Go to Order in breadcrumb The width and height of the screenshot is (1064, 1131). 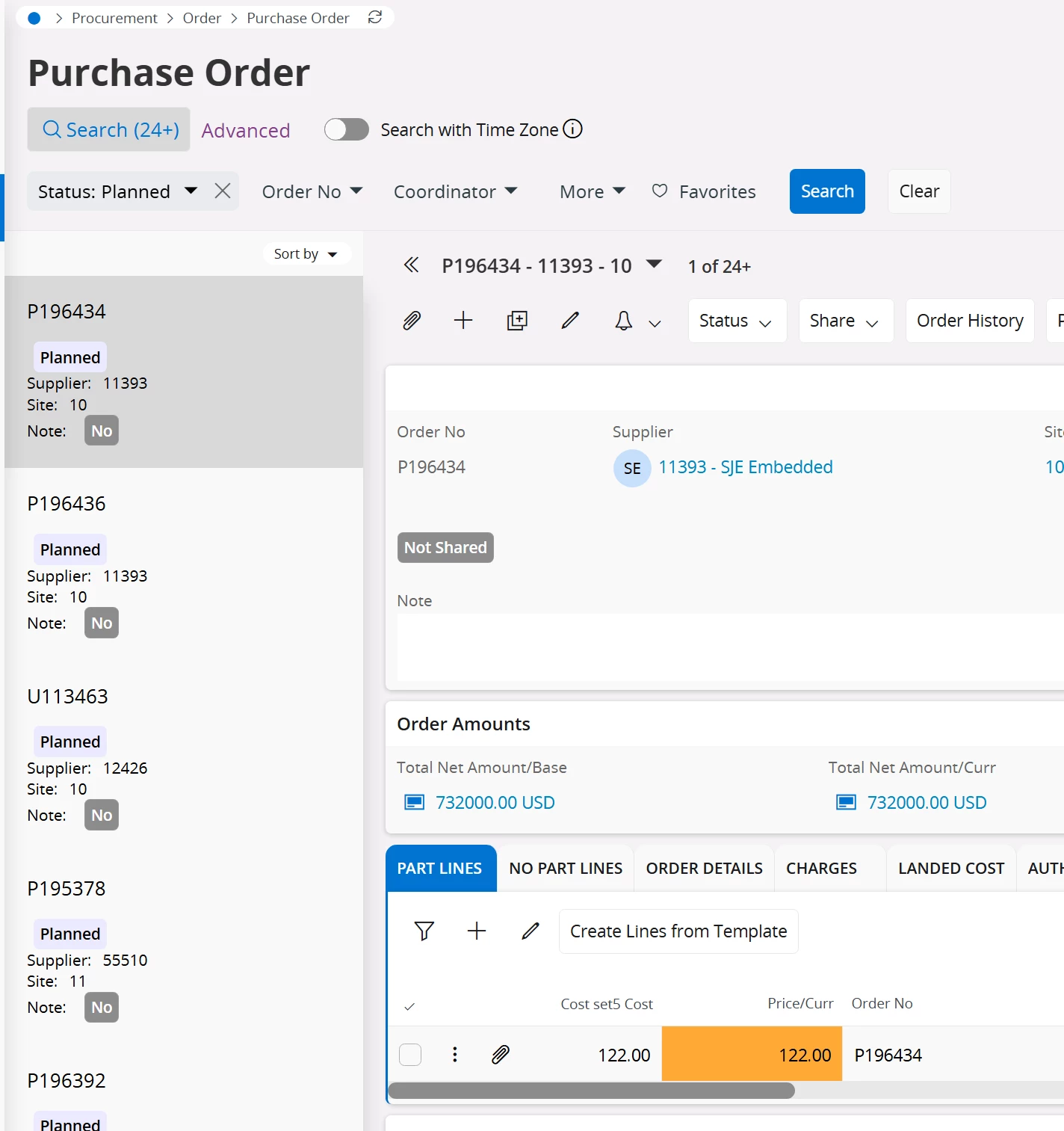pos(202,18)
